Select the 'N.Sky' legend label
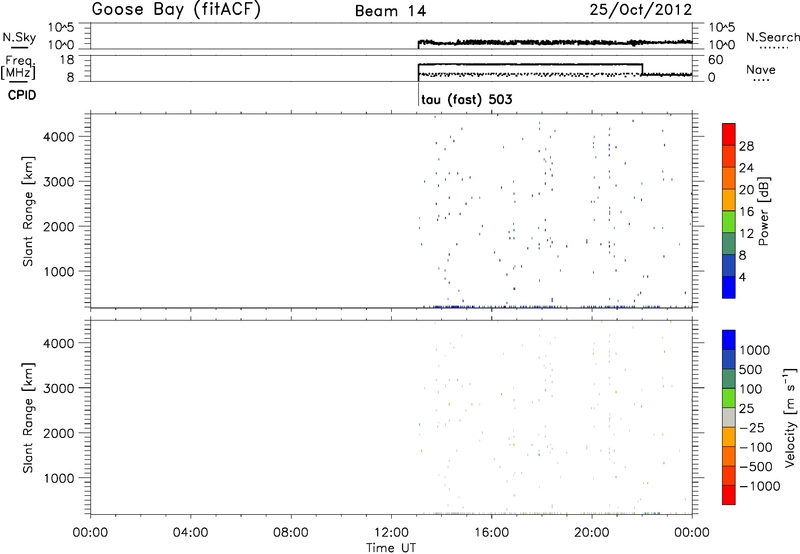This screenshot has width=800, height=554. (19, 37)
